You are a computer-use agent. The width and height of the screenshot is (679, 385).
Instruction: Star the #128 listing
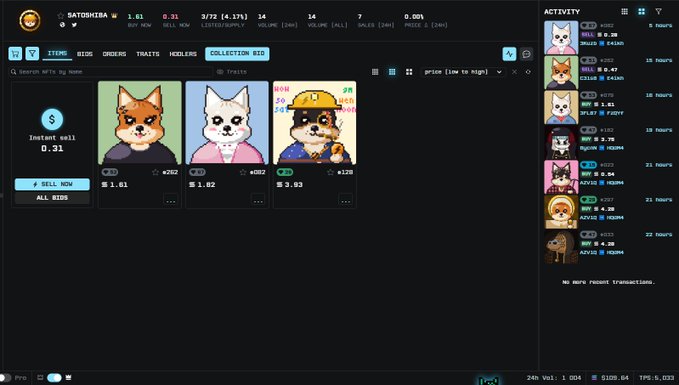click(x=330, y=172)
